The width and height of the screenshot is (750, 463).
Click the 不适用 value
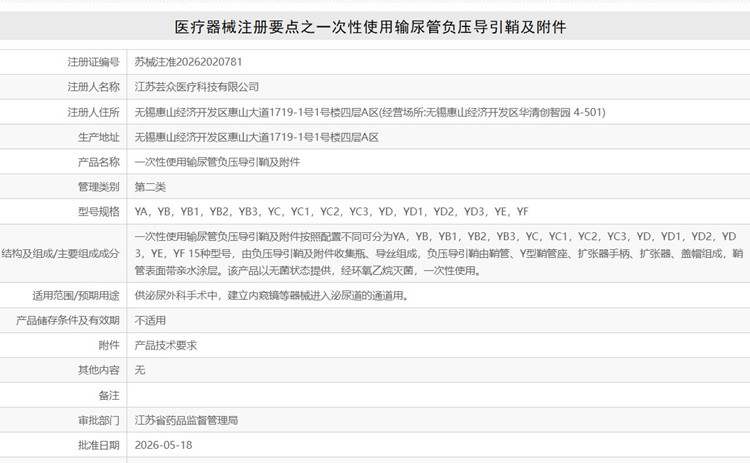(x=150, y=320)
